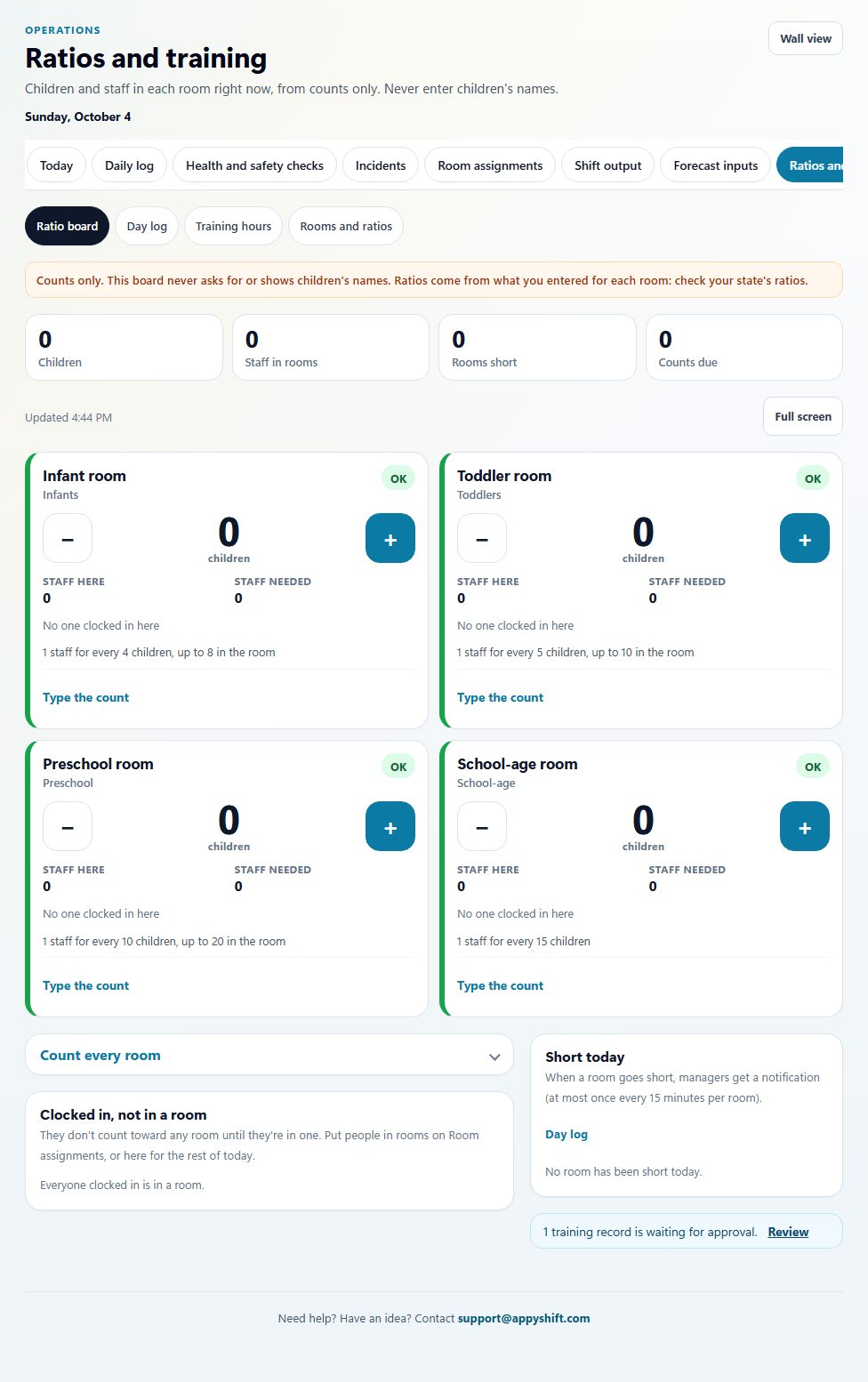
Task: Select the Ratios and training tab
Action: (810, 165)
